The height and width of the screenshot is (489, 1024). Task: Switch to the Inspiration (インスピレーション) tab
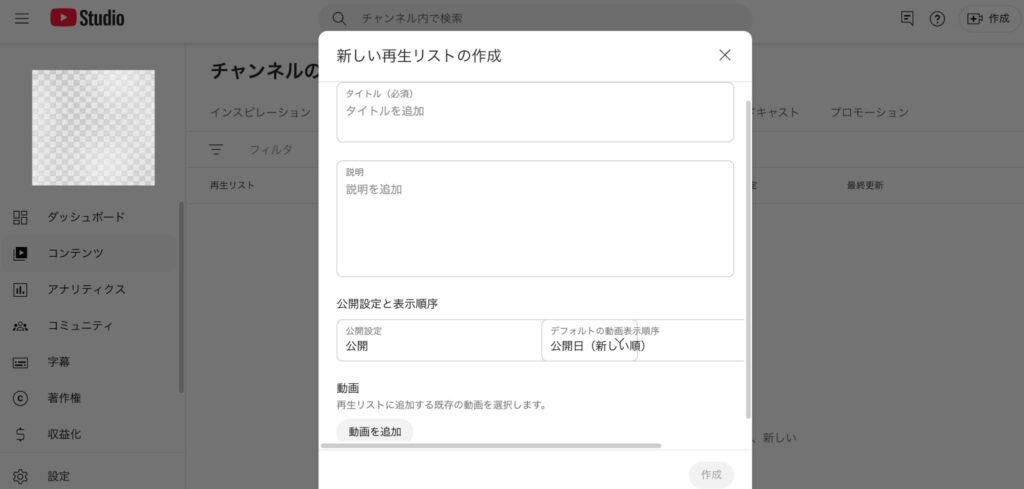pyautogui.click(x=260, y=112)
